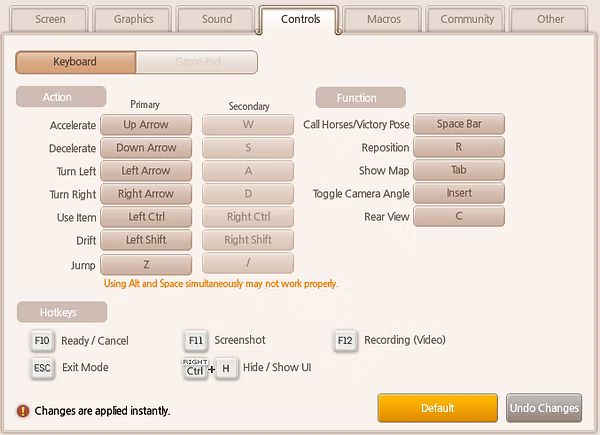
Task: Click the ESC Exit Mode key icon
Action: coord(42,368)
